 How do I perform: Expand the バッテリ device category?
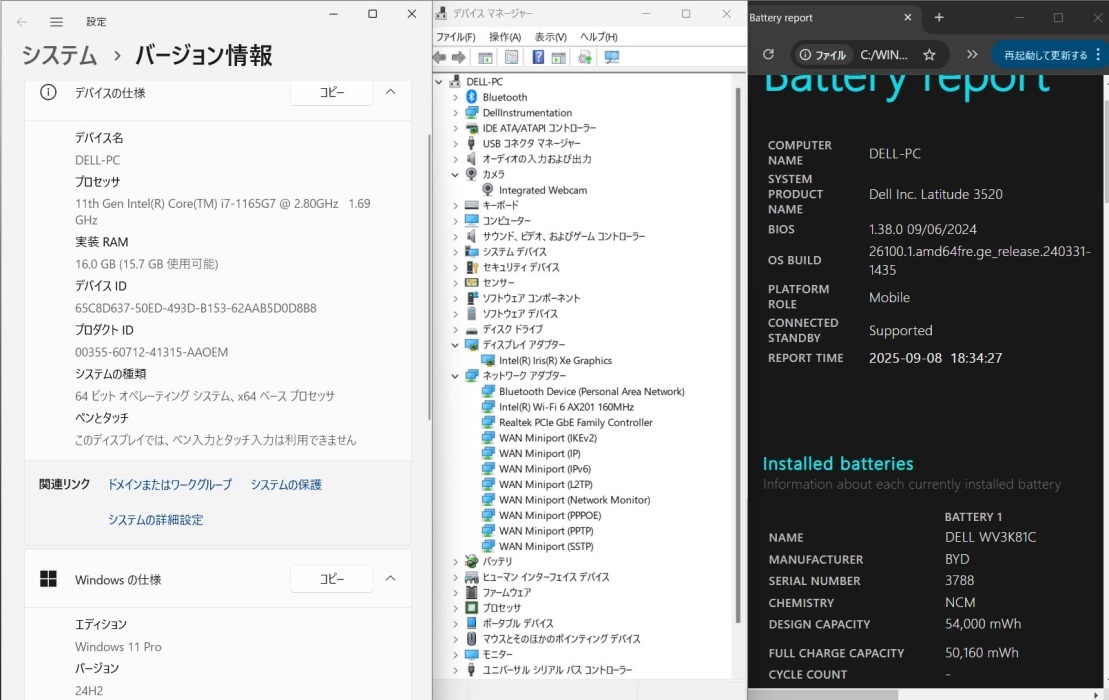coord(455,562)
